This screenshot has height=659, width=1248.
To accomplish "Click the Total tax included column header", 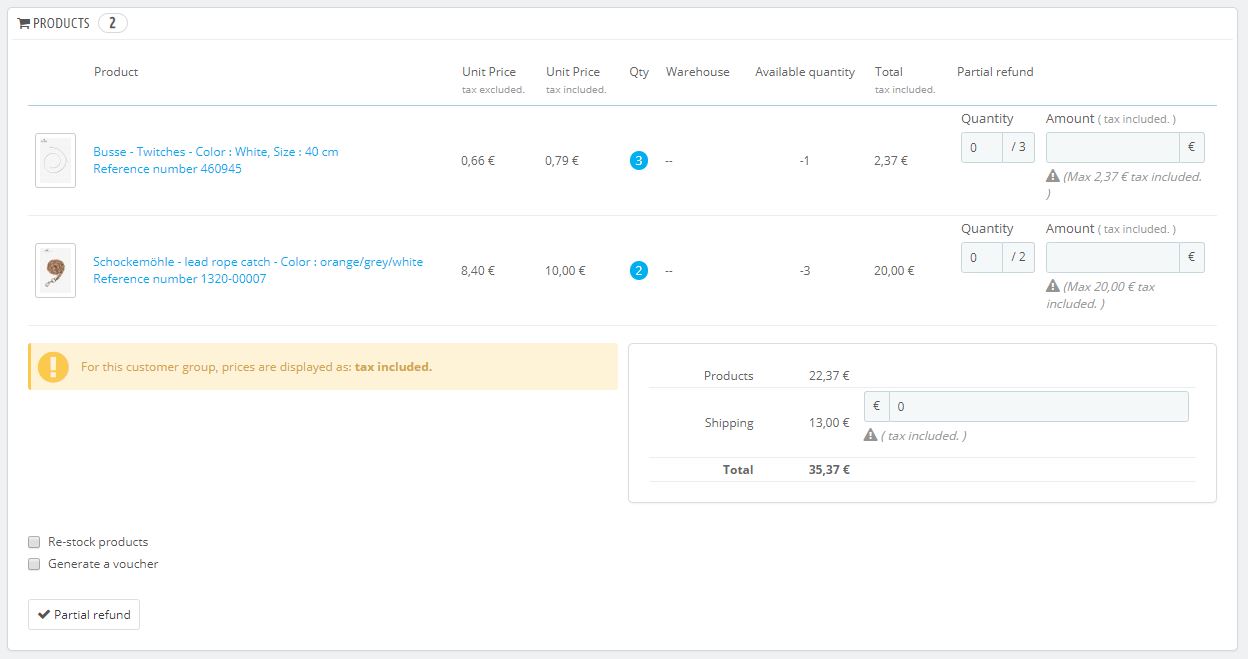I will (x=905, y=80).
